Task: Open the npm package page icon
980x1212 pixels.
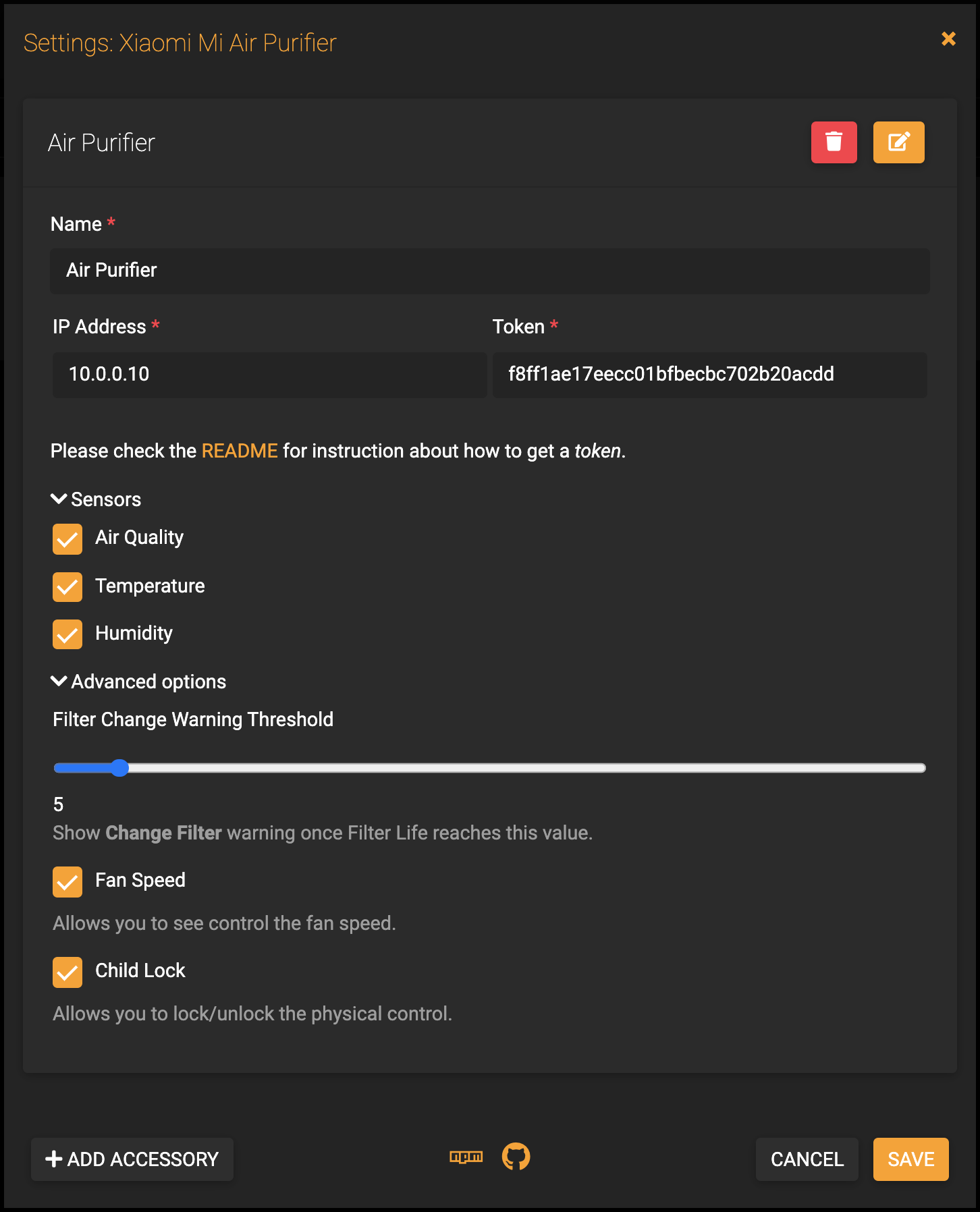Action: pyautogui.click(x=466, y=1157)
